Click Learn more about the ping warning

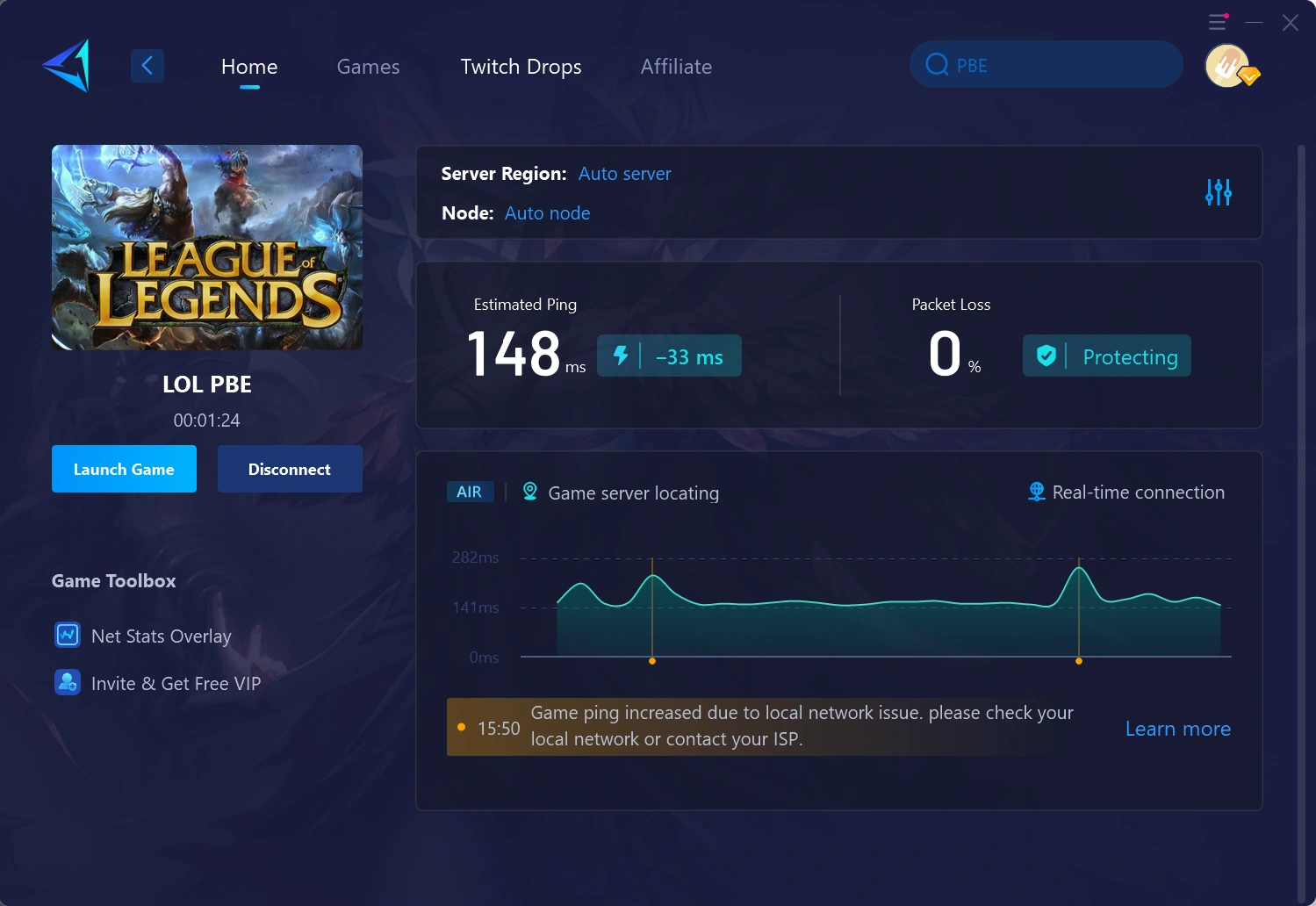click(x=1177, y=729)
